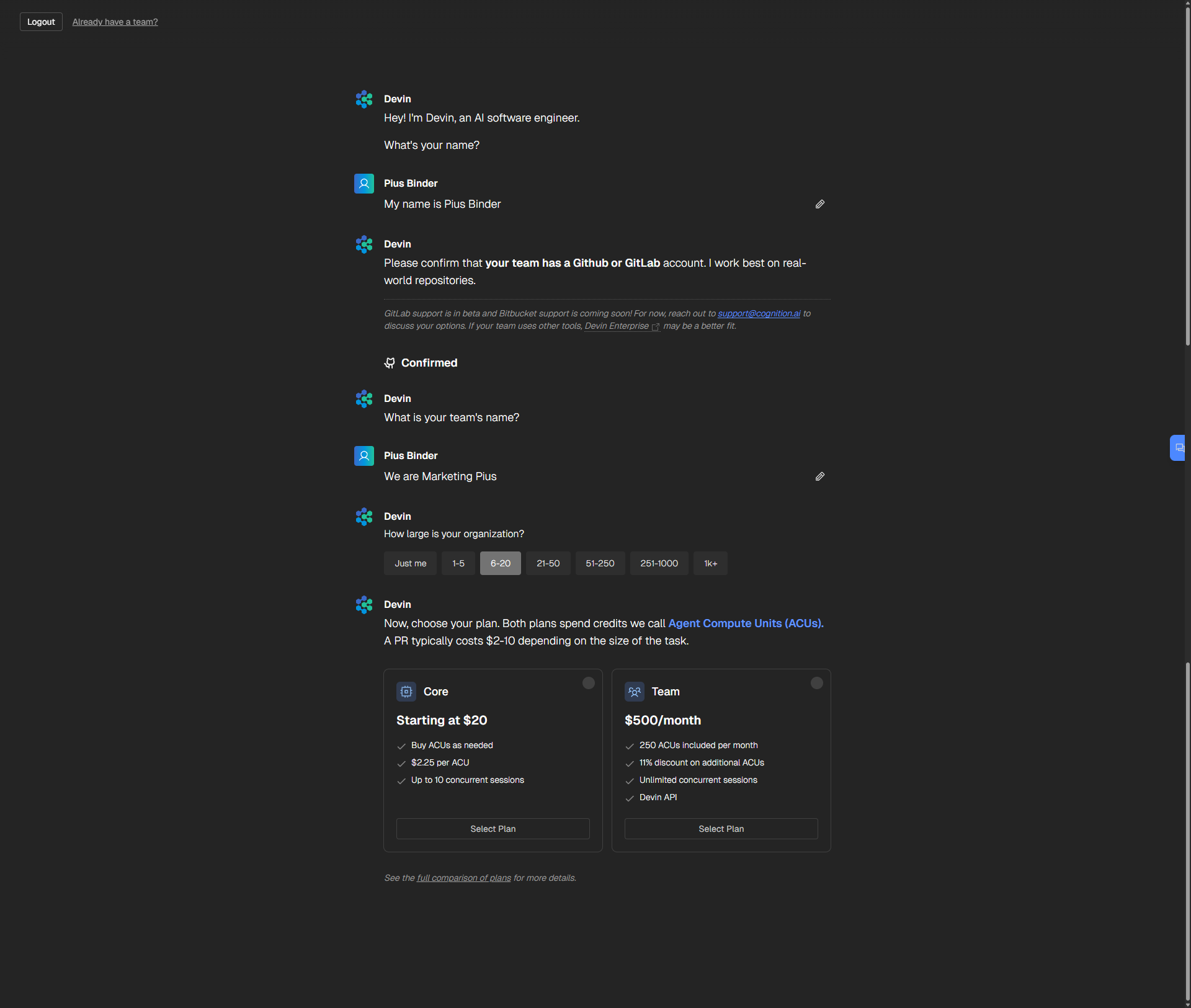Open the 'Already have a team?' link
Screen dimensions: 1191x1008
[x=115, y=22]
